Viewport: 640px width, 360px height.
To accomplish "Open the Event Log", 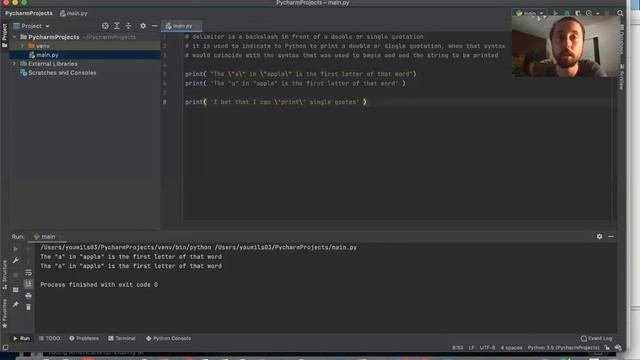I will click(x=596, y=338).
